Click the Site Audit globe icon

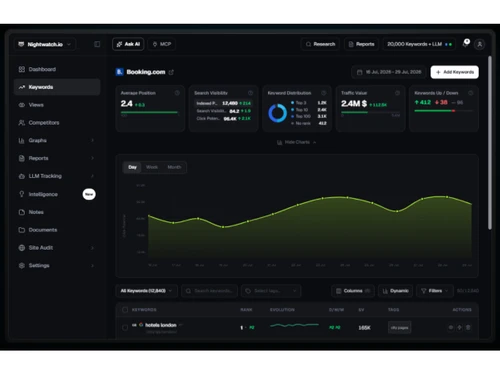click(22, 248)
